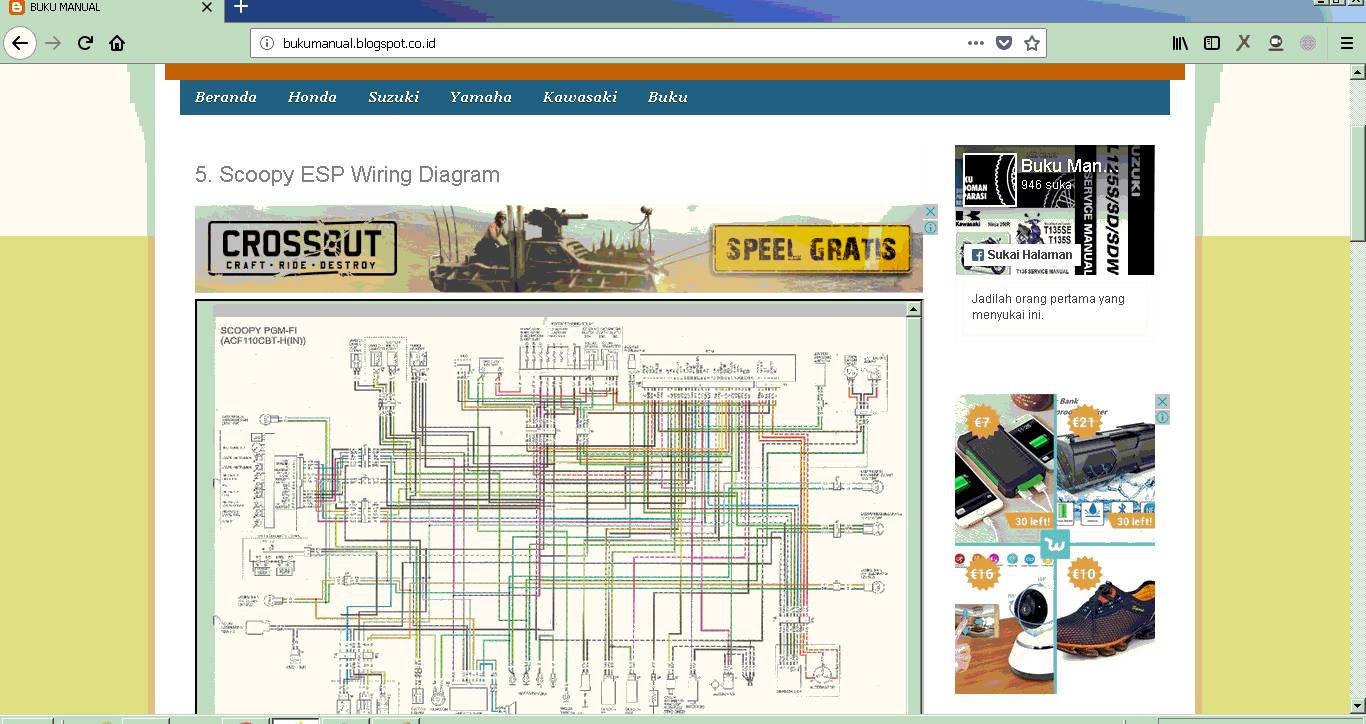This screenshot has height=724, width=1366.
Task: Open the Firefox hamburger menu
Action: [x=1347, y=43]
